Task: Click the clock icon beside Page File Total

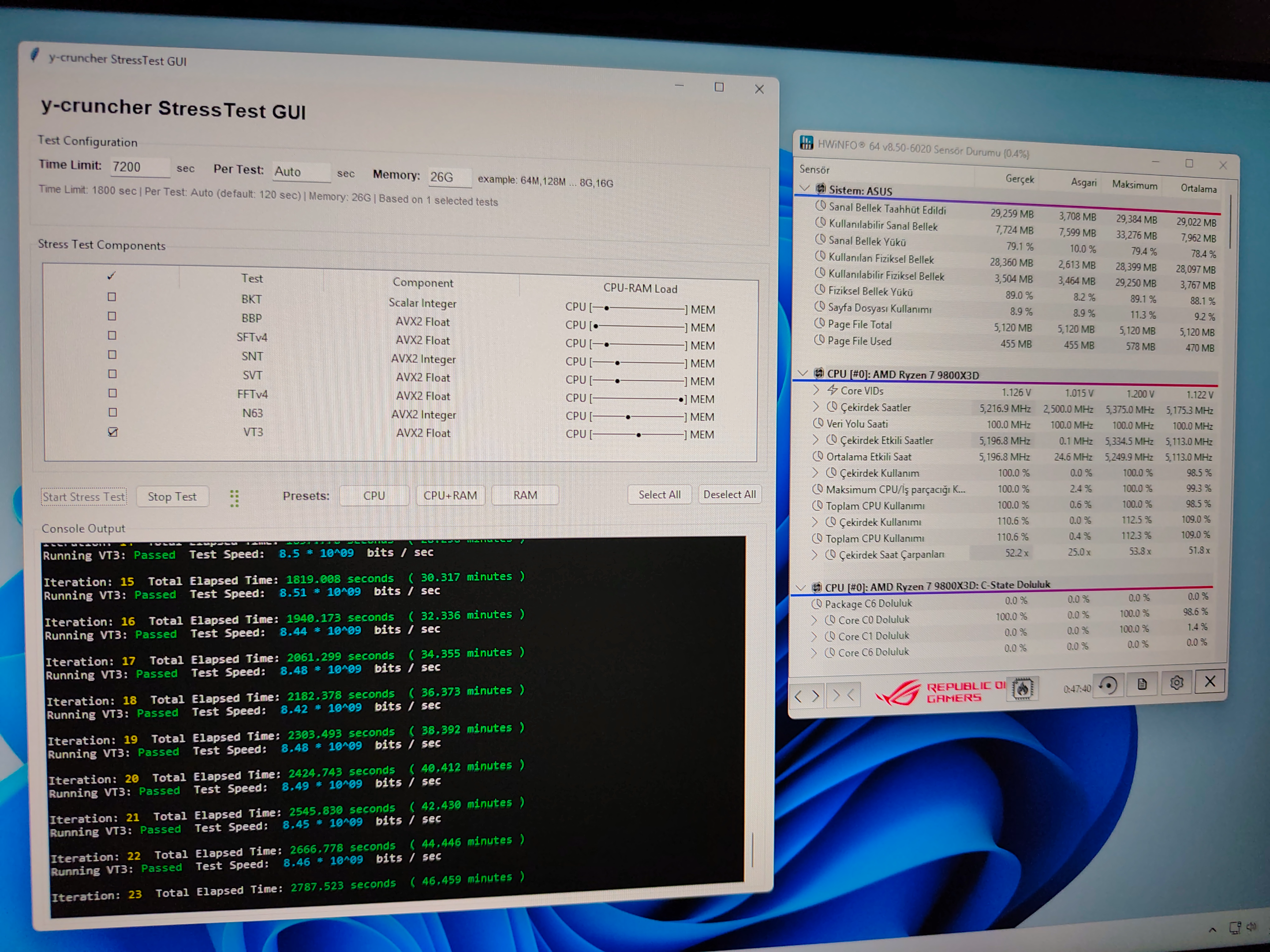Action: (820, 323)
